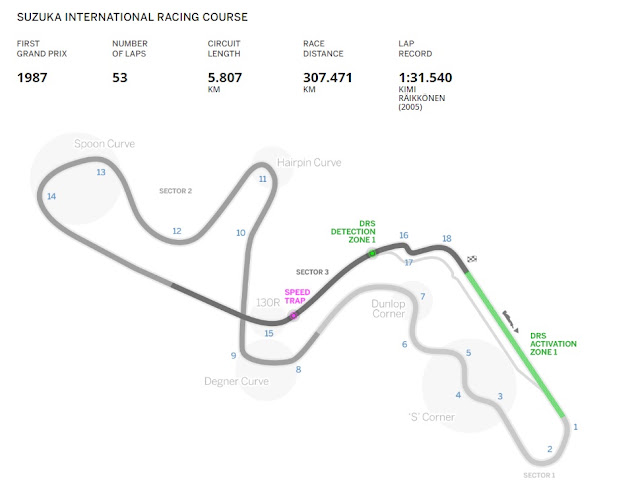Click the Sector 2 label

pyautogui.click(x=176, y=191)
